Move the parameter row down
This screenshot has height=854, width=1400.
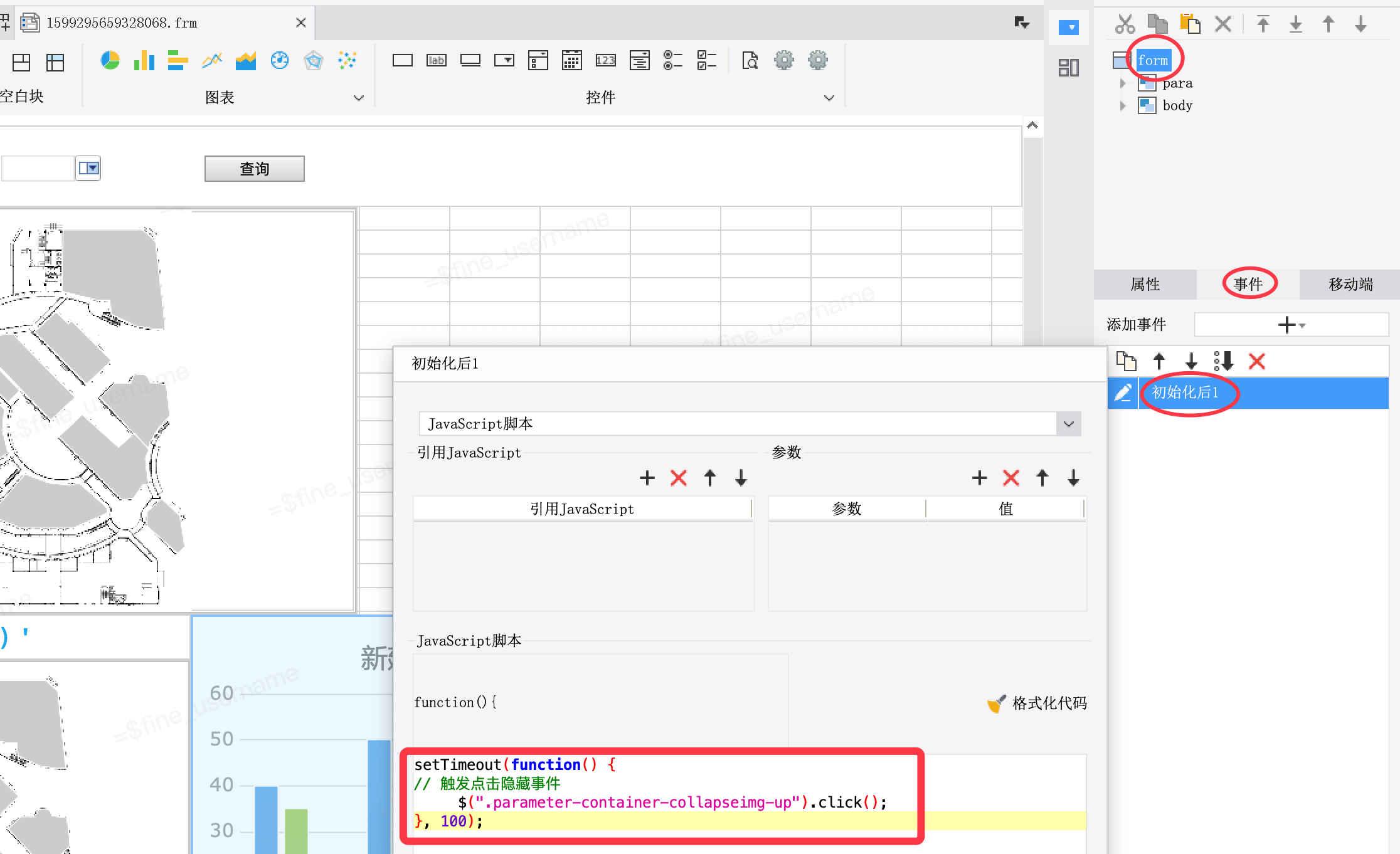click(1074, 478)
